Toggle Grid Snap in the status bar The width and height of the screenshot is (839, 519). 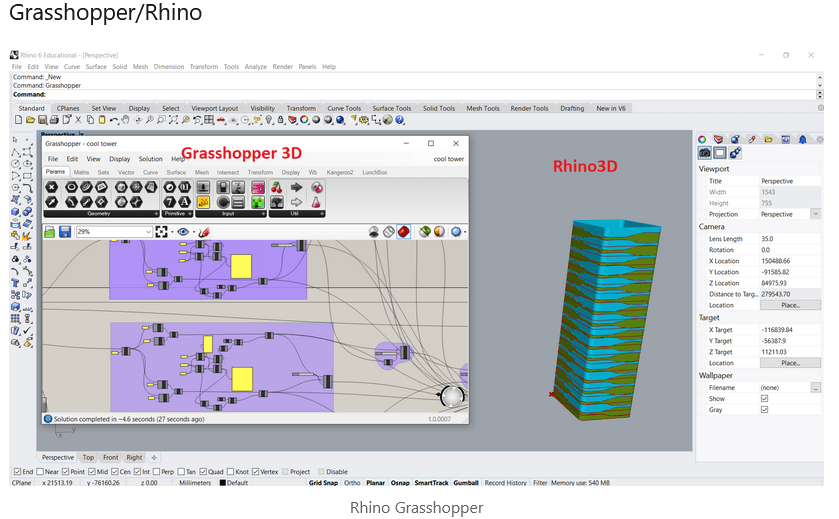pos(322,483)
